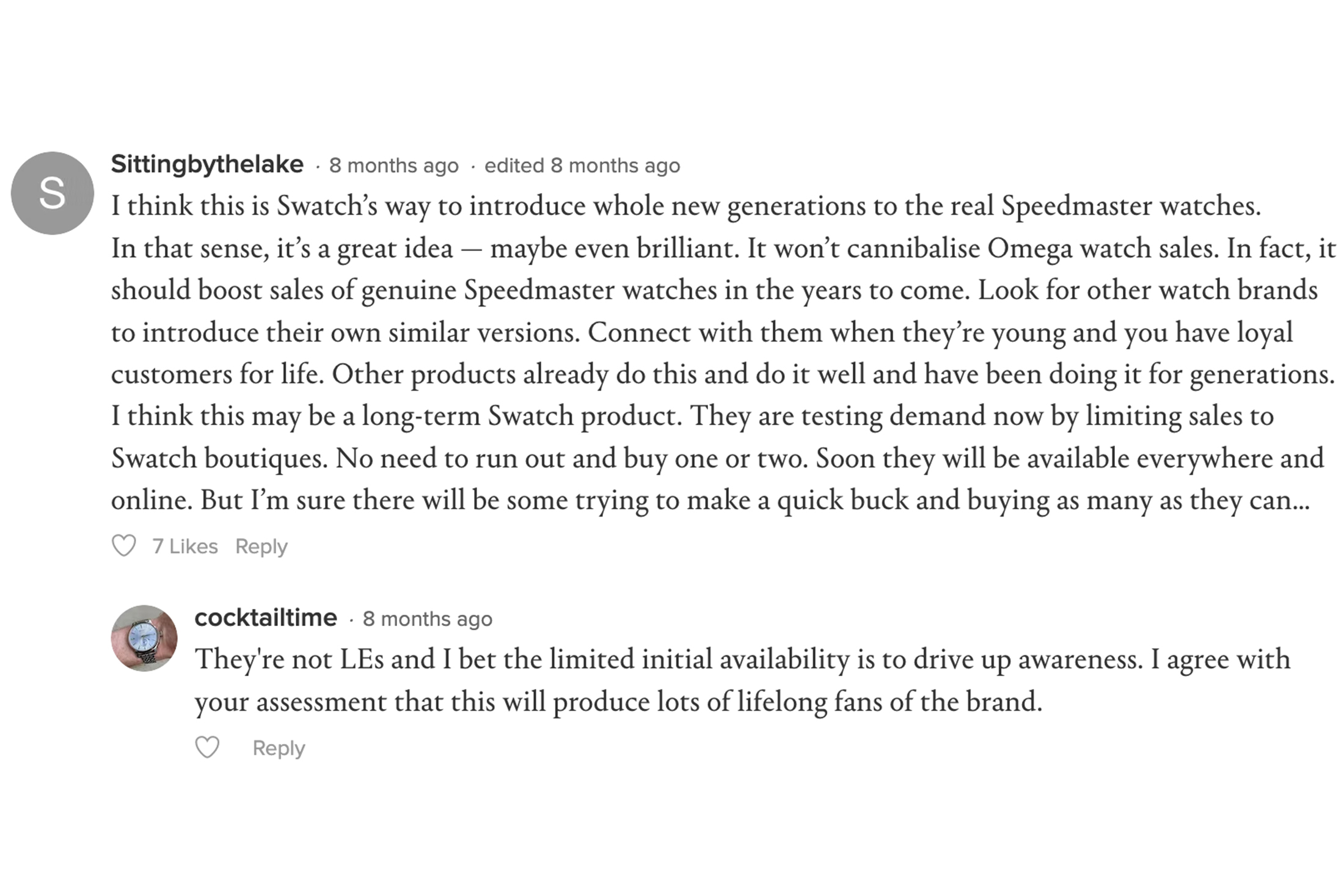
Task: Click '8 months ago' timestamp on first comment
Action: [x=393, y=164]
